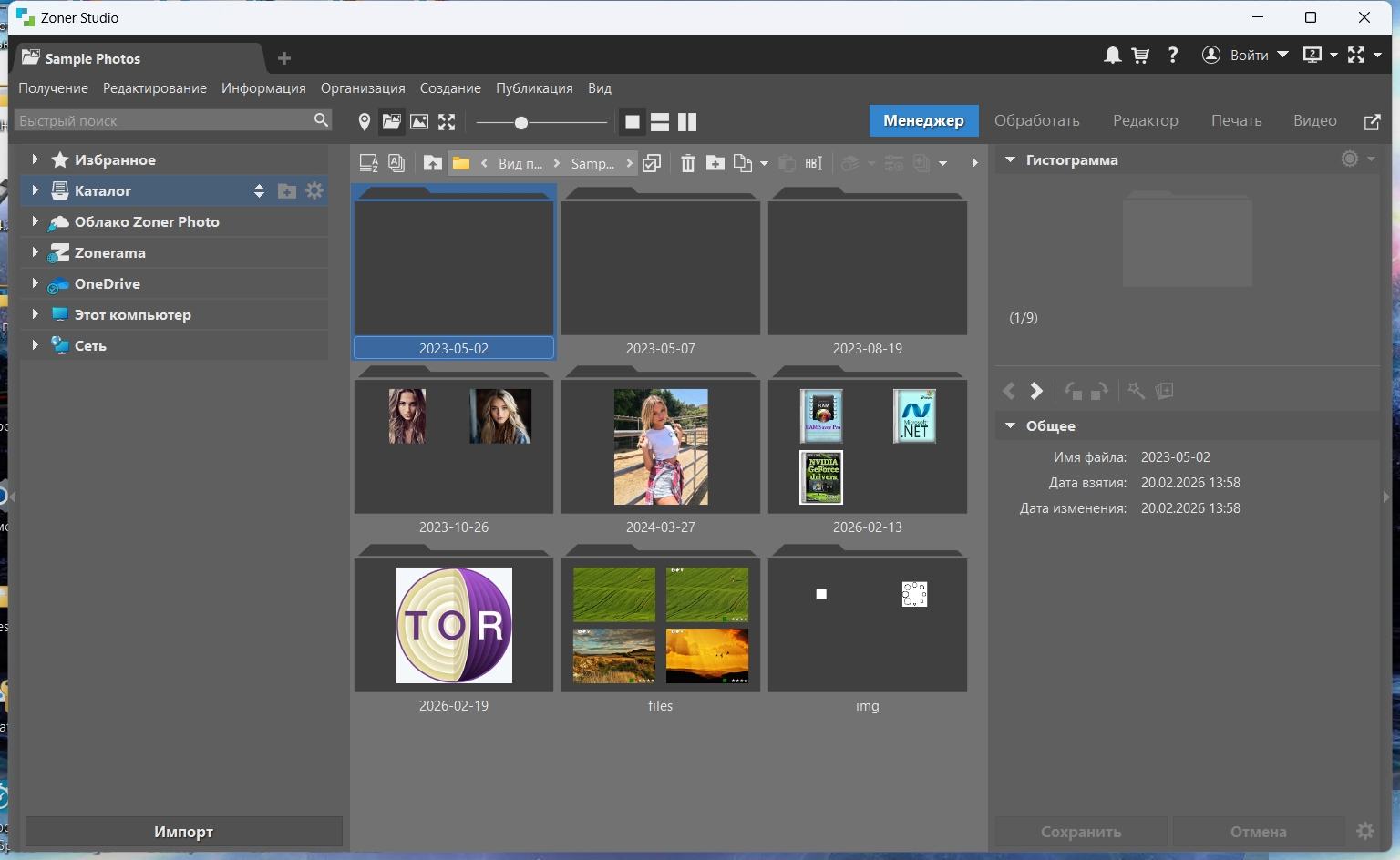Click the thumbnail size slider handle
The image size is (1400, 860).
click(x=520, y=122)
